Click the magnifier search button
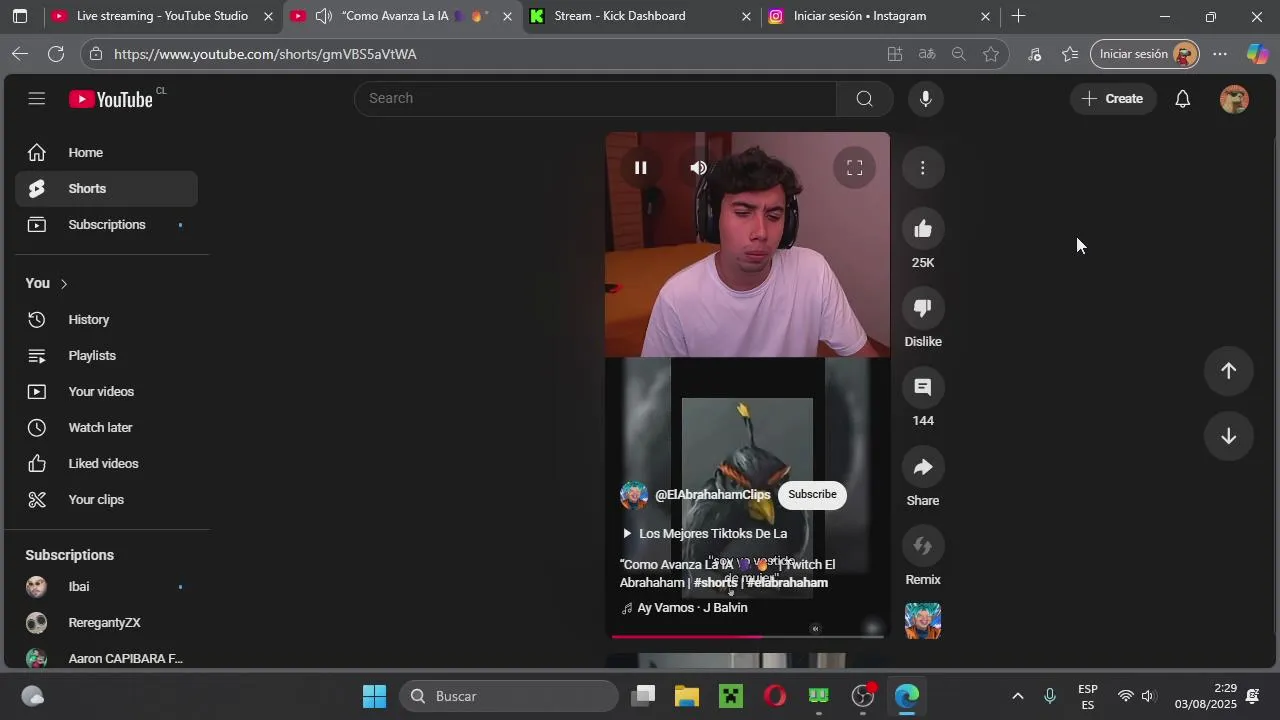This screenshot has height=720, width=1280. (865, 98)
